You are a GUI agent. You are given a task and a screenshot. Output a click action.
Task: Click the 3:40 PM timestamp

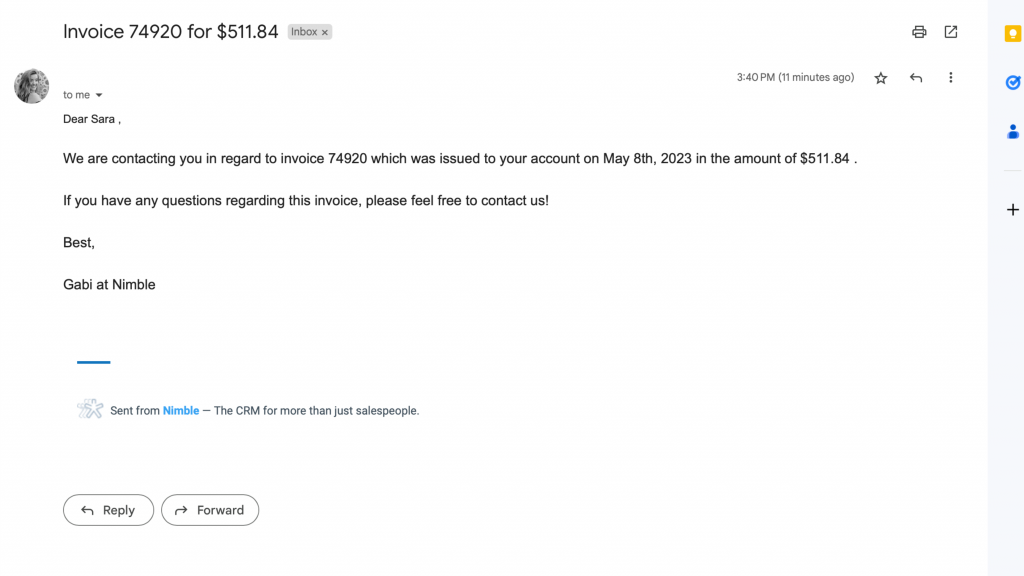[x=795, y=78]
